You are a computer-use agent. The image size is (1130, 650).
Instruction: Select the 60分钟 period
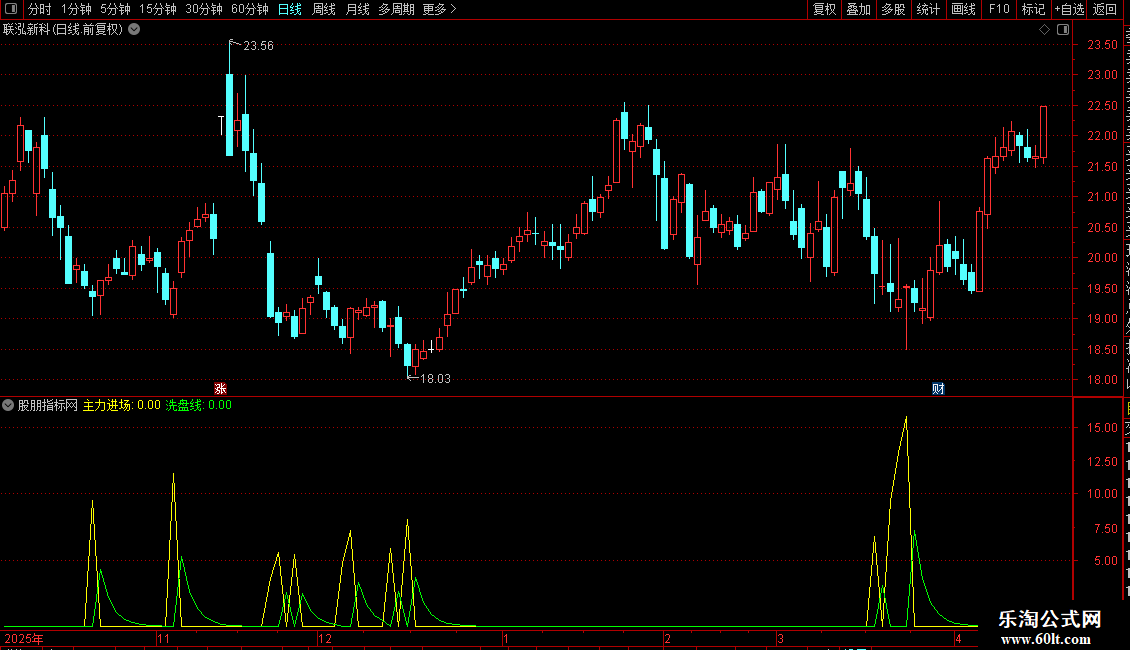pyautogui.click(x=250, y=9)
